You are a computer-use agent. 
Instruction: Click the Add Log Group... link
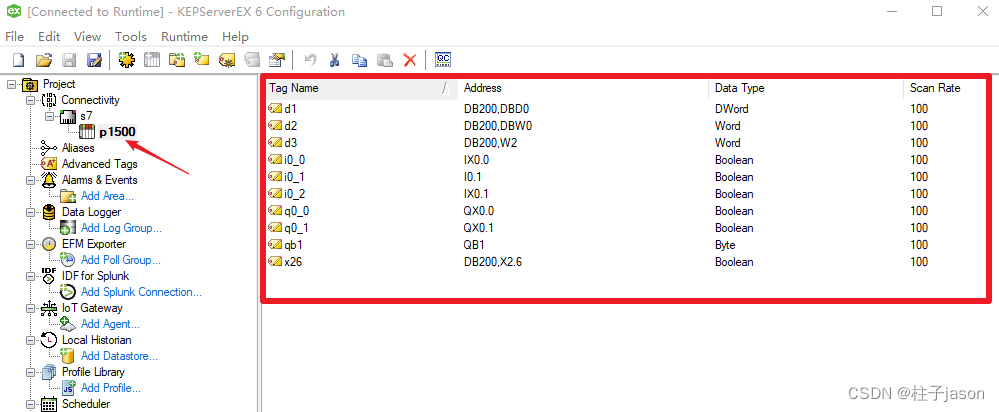[x=121, y=228]
